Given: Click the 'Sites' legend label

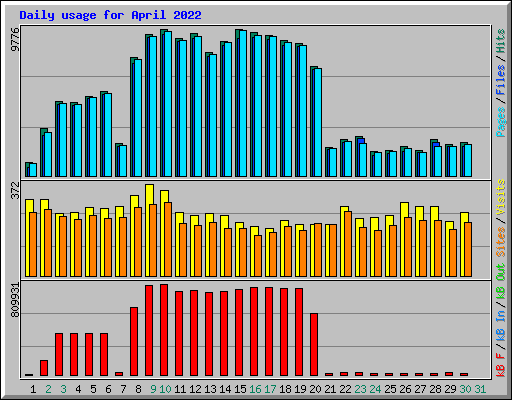Looking at the screenshot, I should (x=501, y=242).
